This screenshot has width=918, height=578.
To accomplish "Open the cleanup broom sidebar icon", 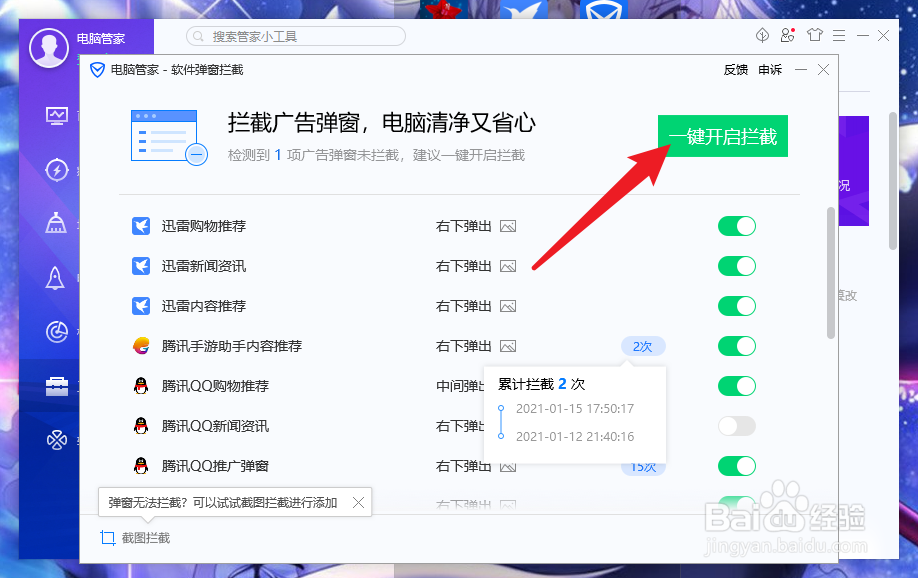I will point(56,223).
